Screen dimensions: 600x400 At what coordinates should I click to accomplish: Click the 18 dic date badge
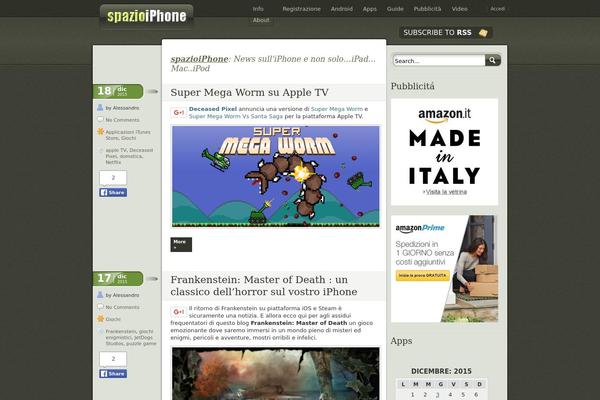(x=118, y=91)
